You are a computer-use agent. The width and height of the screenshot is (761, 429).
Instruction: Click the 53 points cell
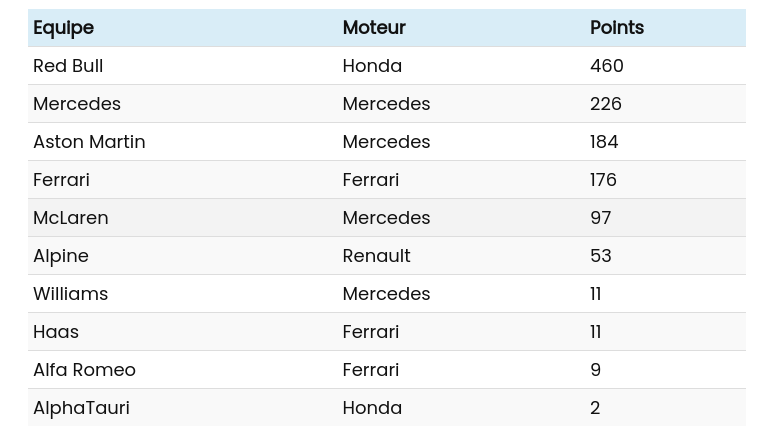(x=600, y=256)
